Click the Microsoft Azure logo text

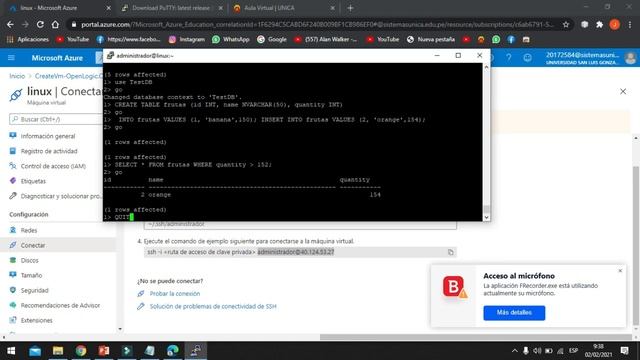(x=57, y=58)
